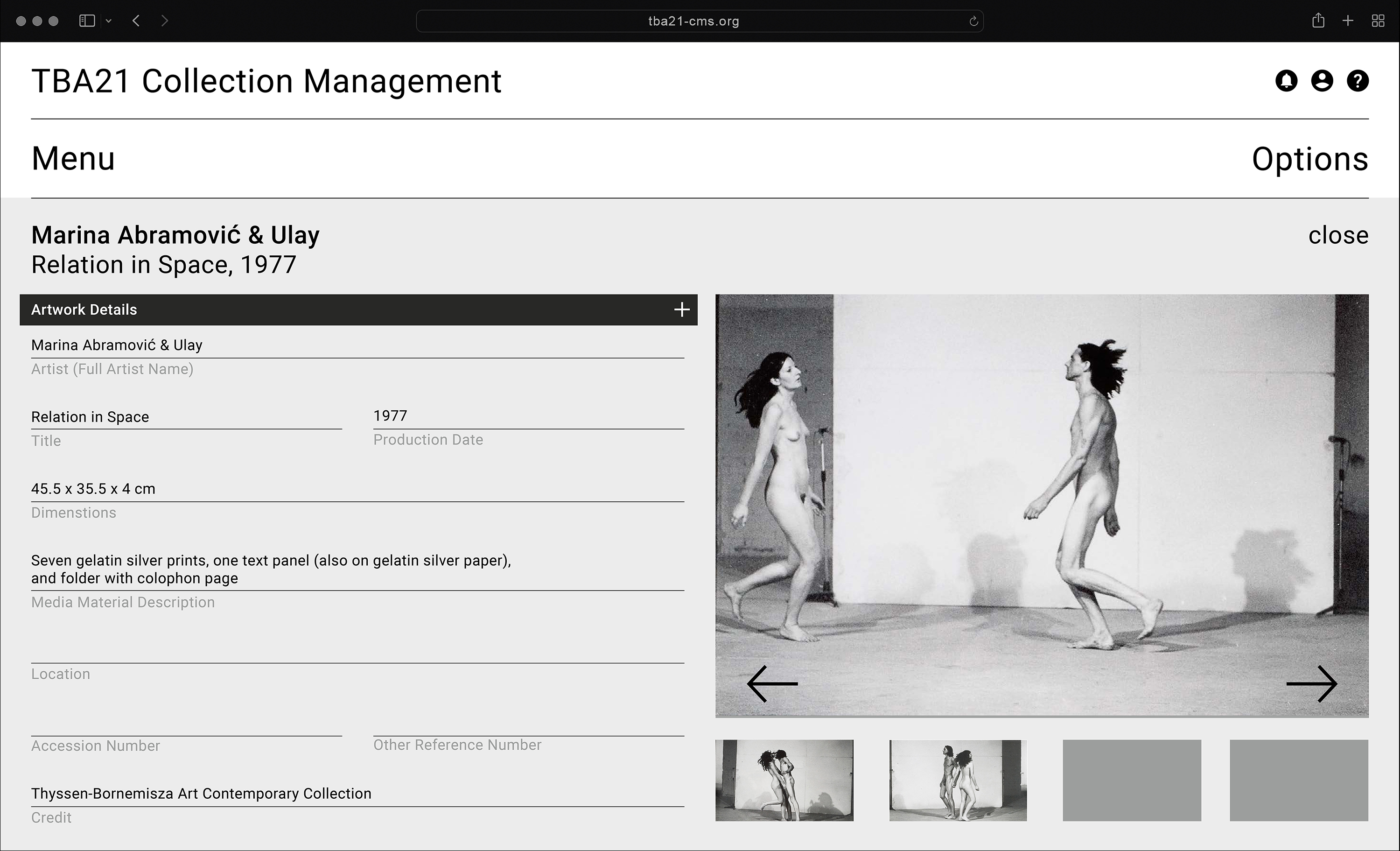Open the Options menu

(1310, 159)
